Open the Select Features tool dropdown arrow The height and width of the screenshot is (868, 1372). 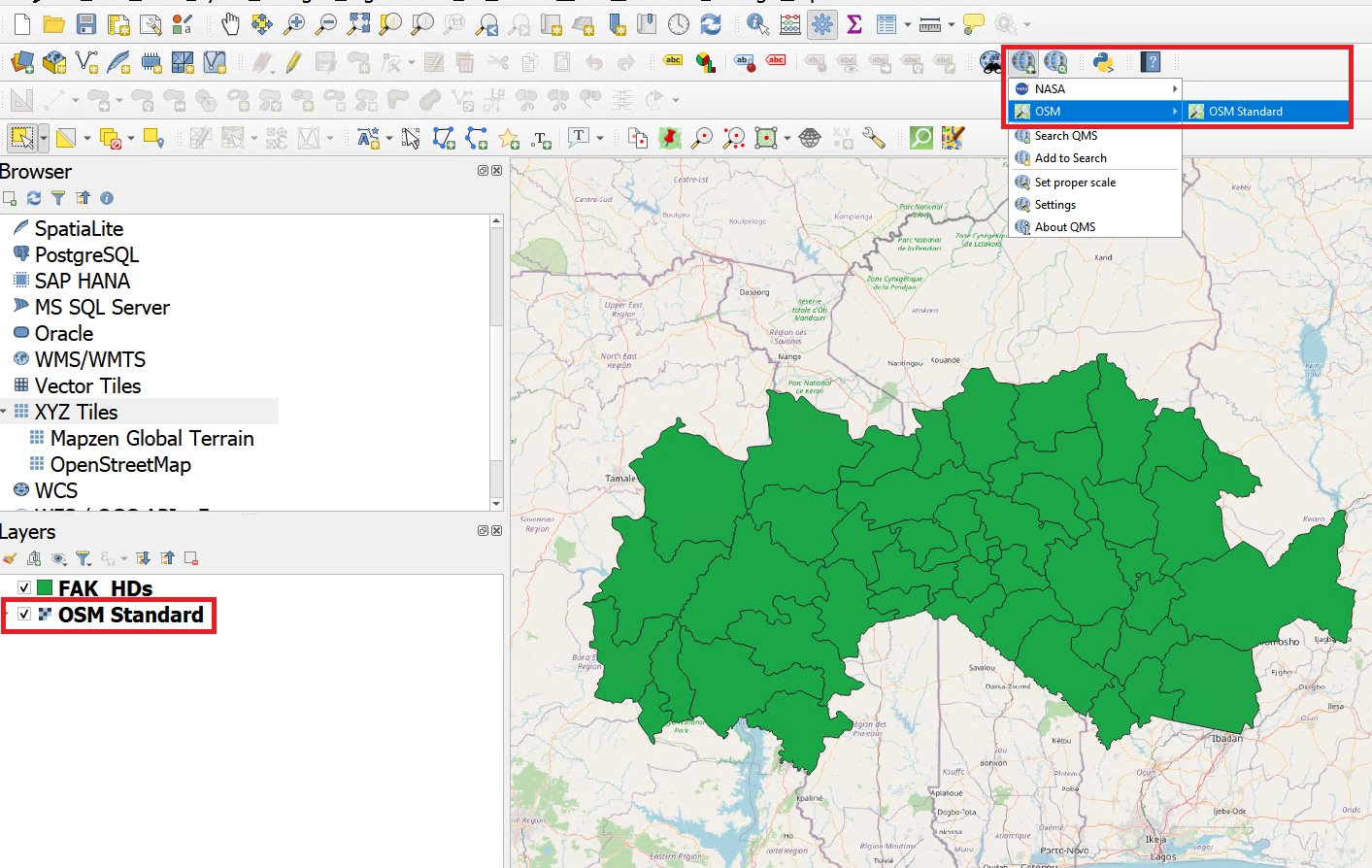coord(44,138)
